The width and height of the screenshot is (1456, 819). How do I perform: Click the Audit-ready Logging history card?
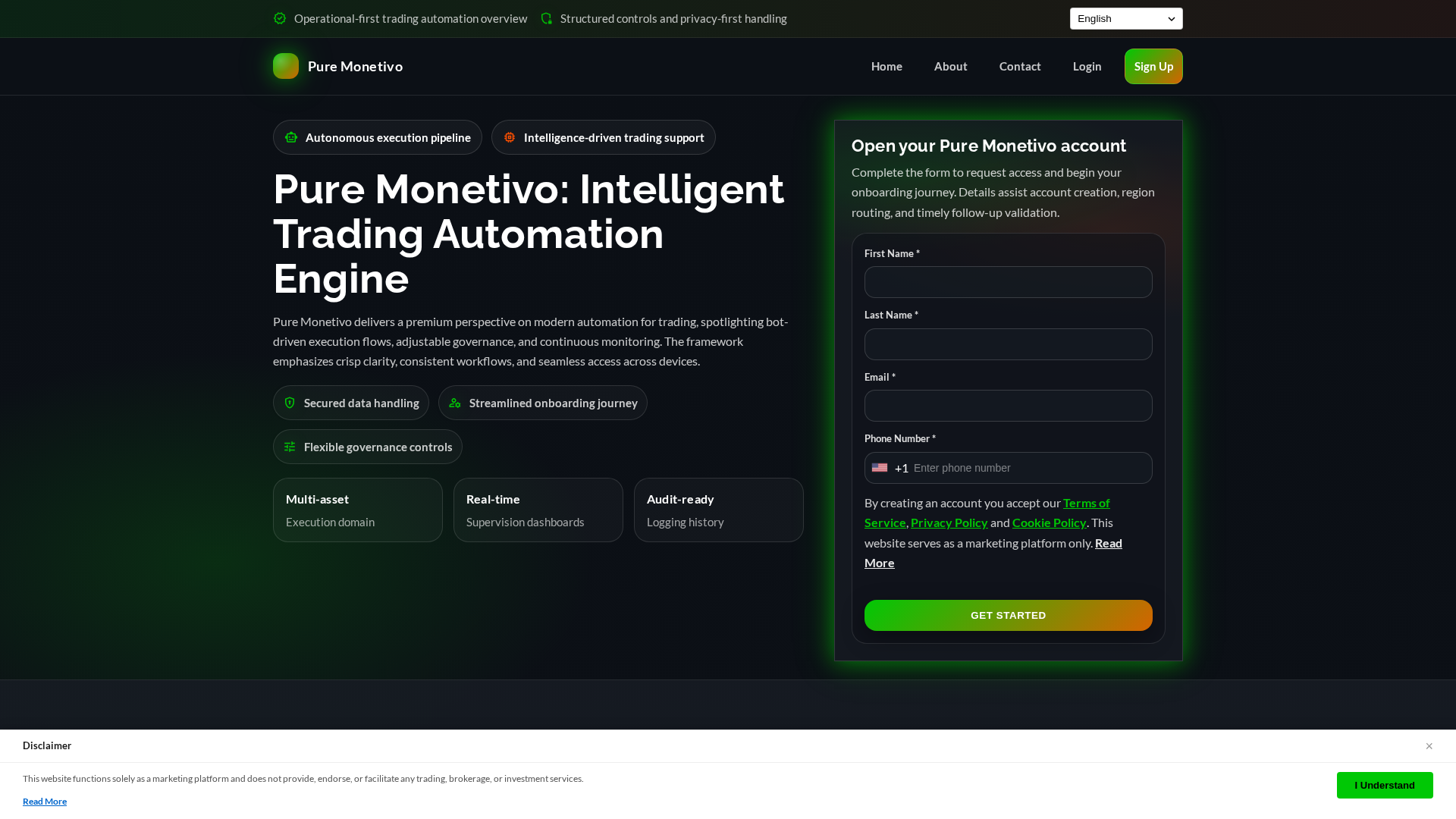(x=718, y=510)
